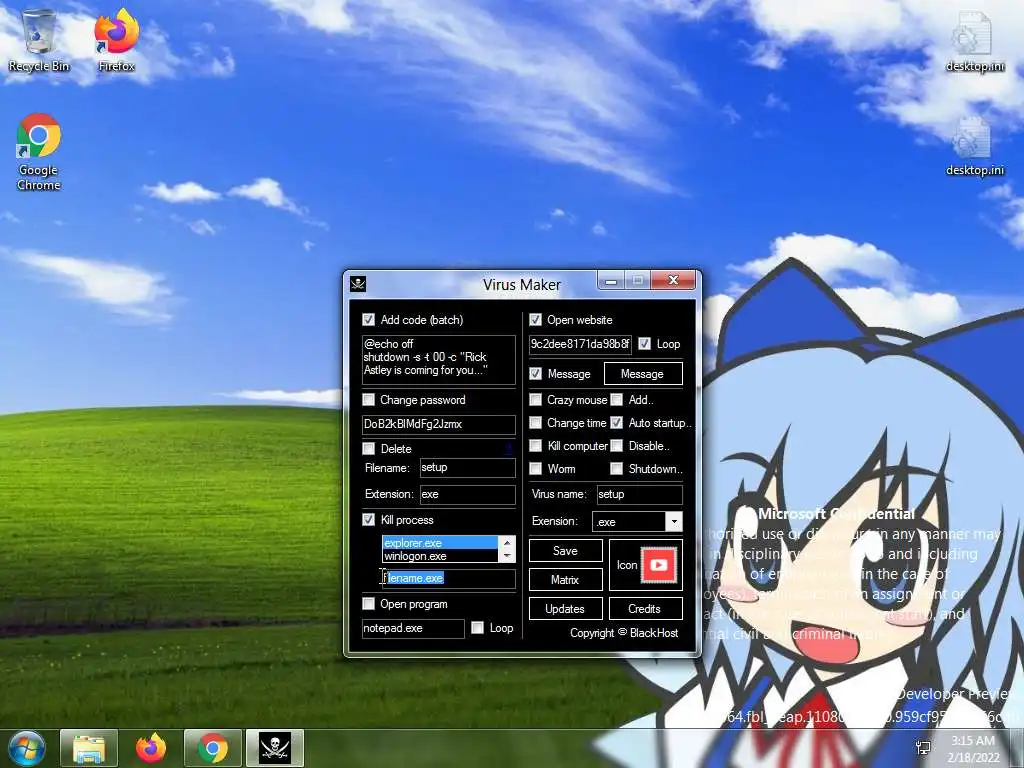Click the filename.exe process input field
The height and width of the screenshot is (768, 1024).
[x=449, y=579]
